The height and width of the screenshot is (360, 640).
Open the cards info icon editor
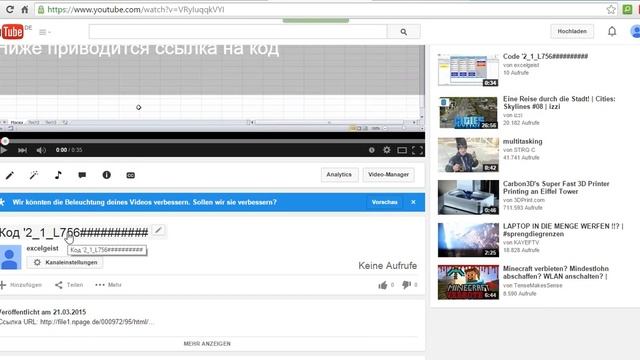click(107, 175)
